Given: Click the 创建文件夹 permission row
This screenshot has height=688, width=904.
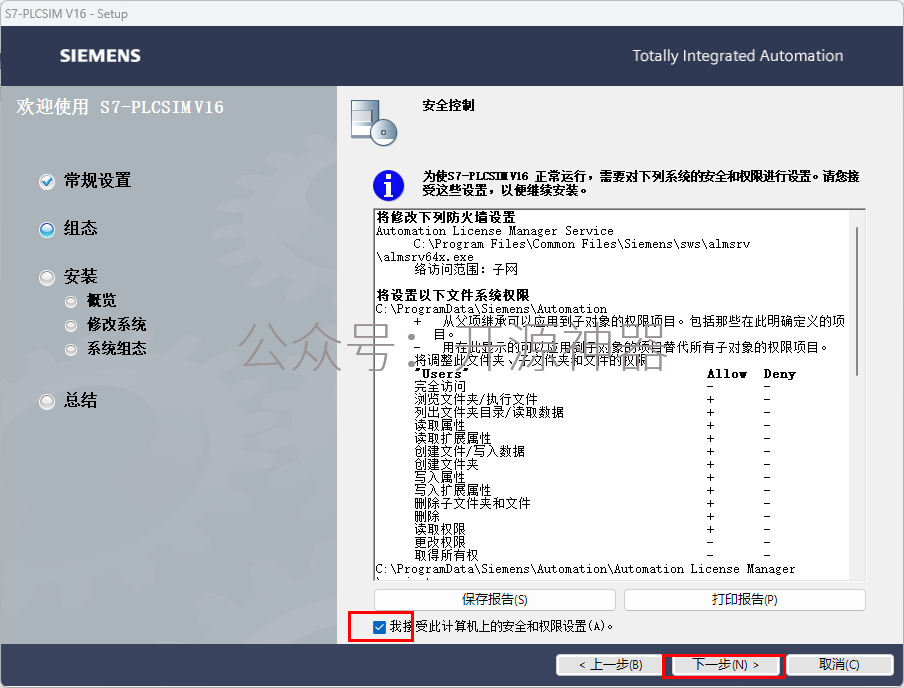Looking at the screenshot, I should pos(593,464).
